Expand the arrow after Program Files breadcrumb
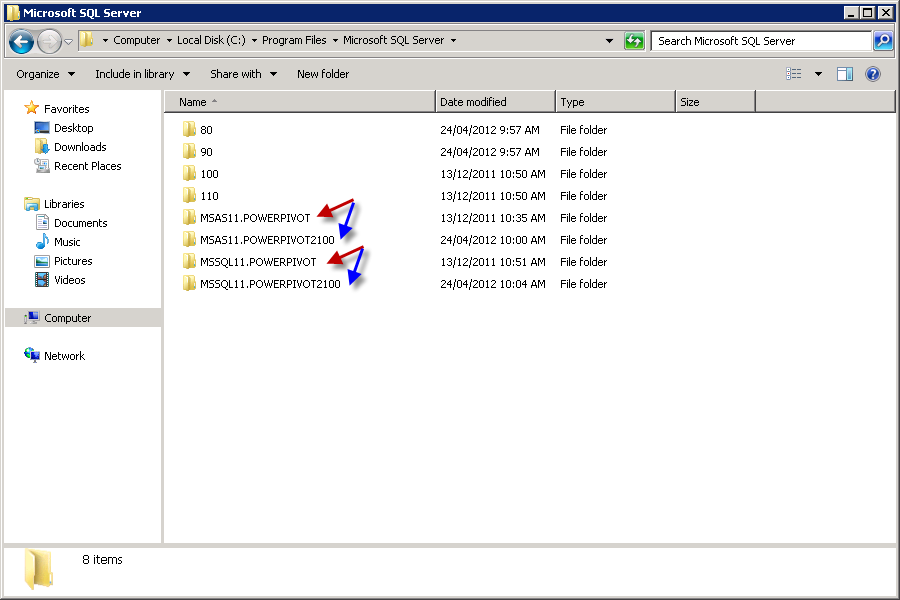 tap(335, 40)
